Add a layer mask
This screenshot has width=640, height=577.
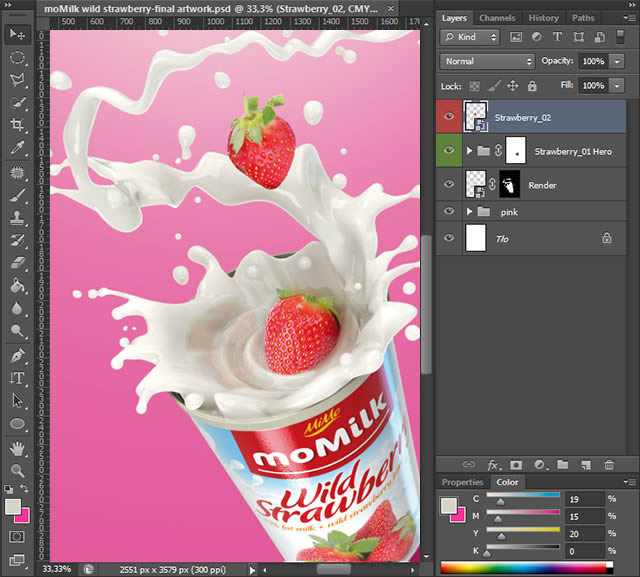(516, 465)
